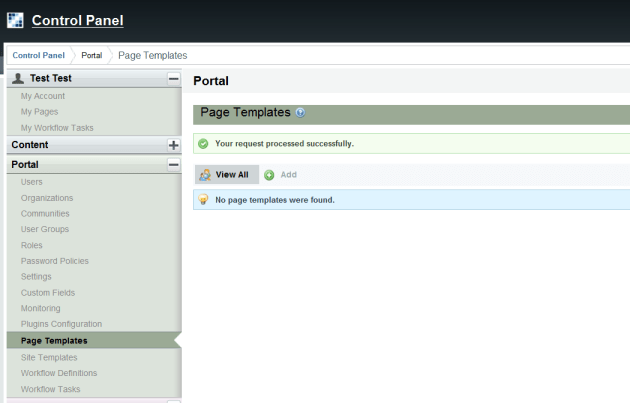Collapse the Portal section
This screenshot has height=403, width=630.
[173, 164]
